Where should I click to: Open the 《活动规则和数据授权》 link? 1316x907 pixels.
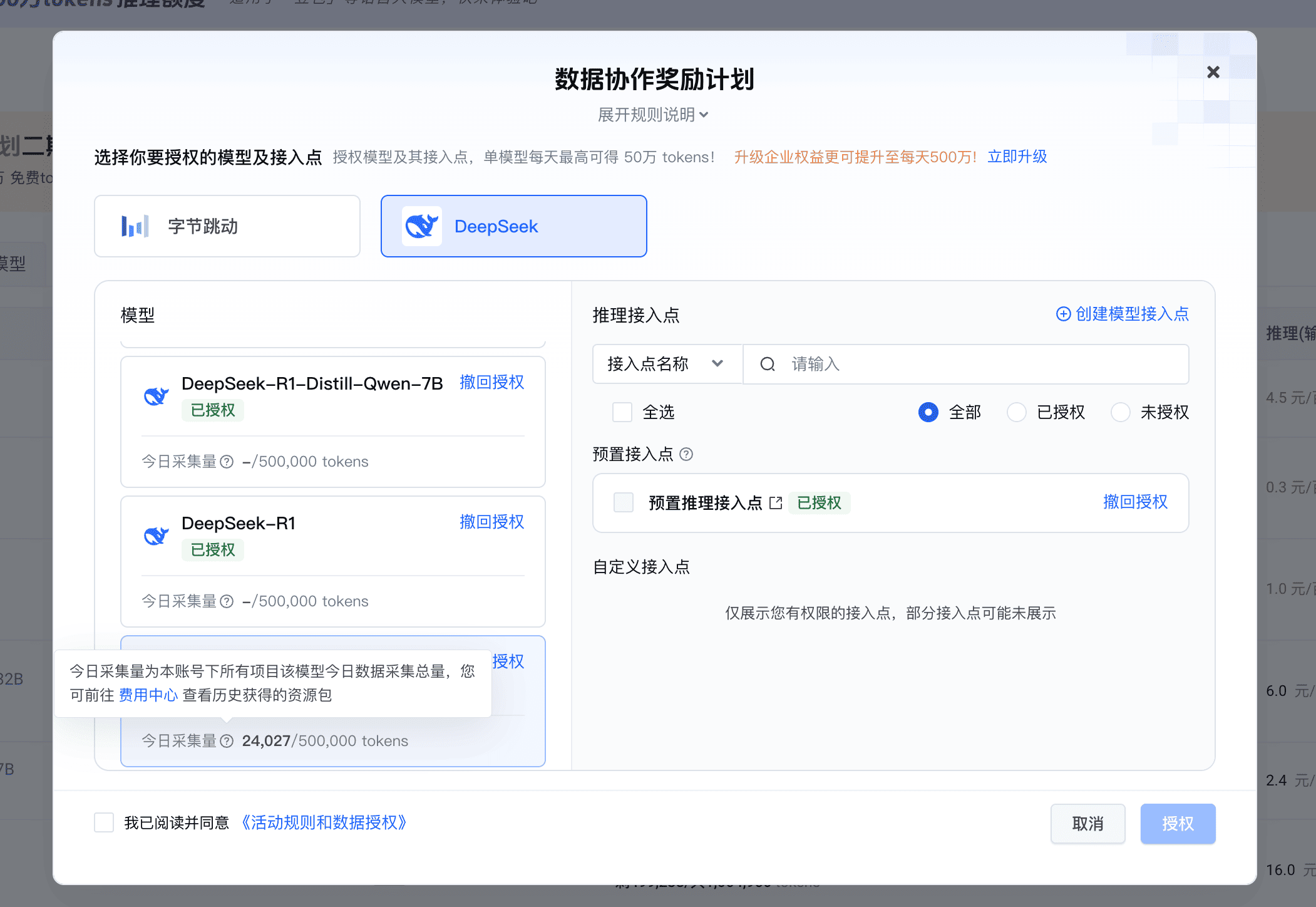tap(325, 822)
